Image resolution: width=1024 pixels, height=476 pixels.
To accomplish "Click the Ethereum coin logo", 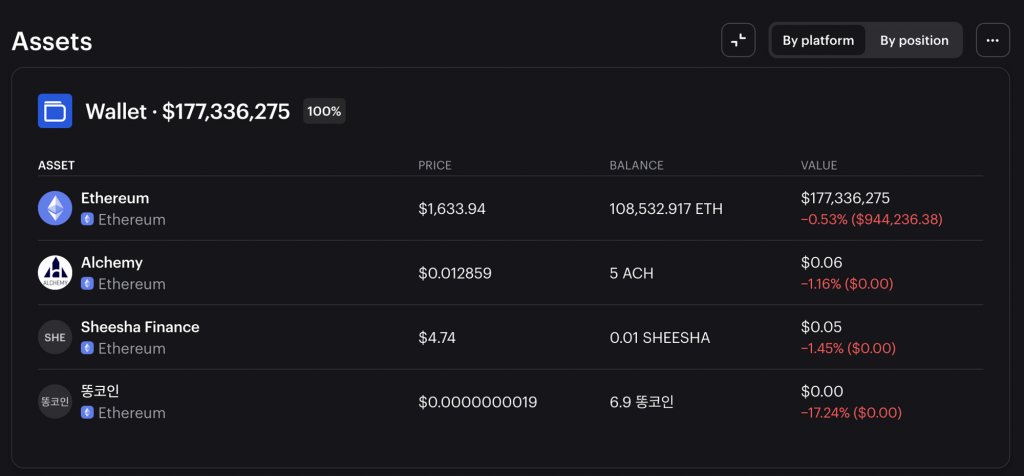I will pyautogui.click(x=55, y=208).
